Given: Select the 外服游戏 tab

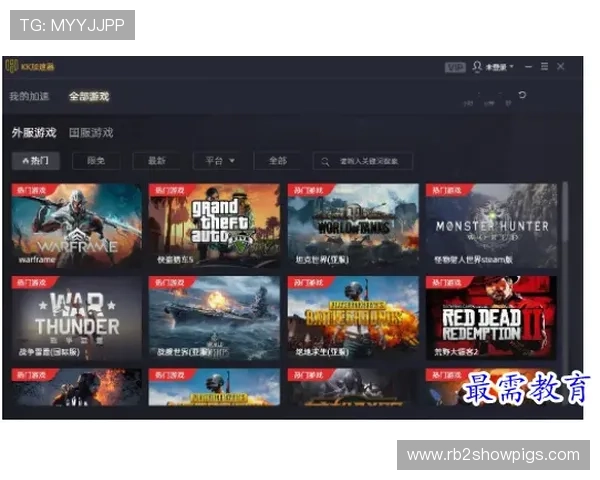Looking at the screenshot, I should (34, 133).
